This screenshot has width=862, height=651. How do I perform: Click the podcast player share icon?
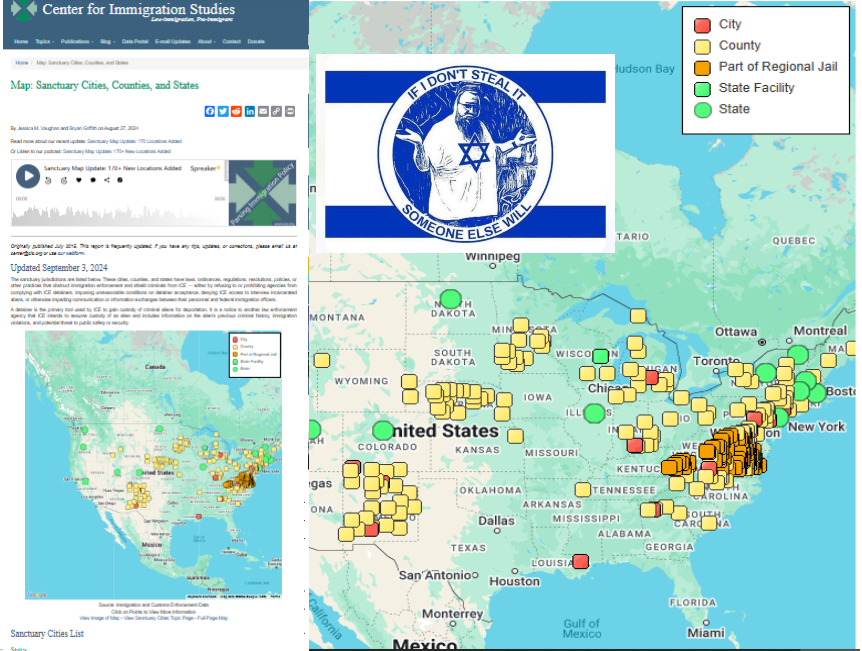[x=107, y=180]
